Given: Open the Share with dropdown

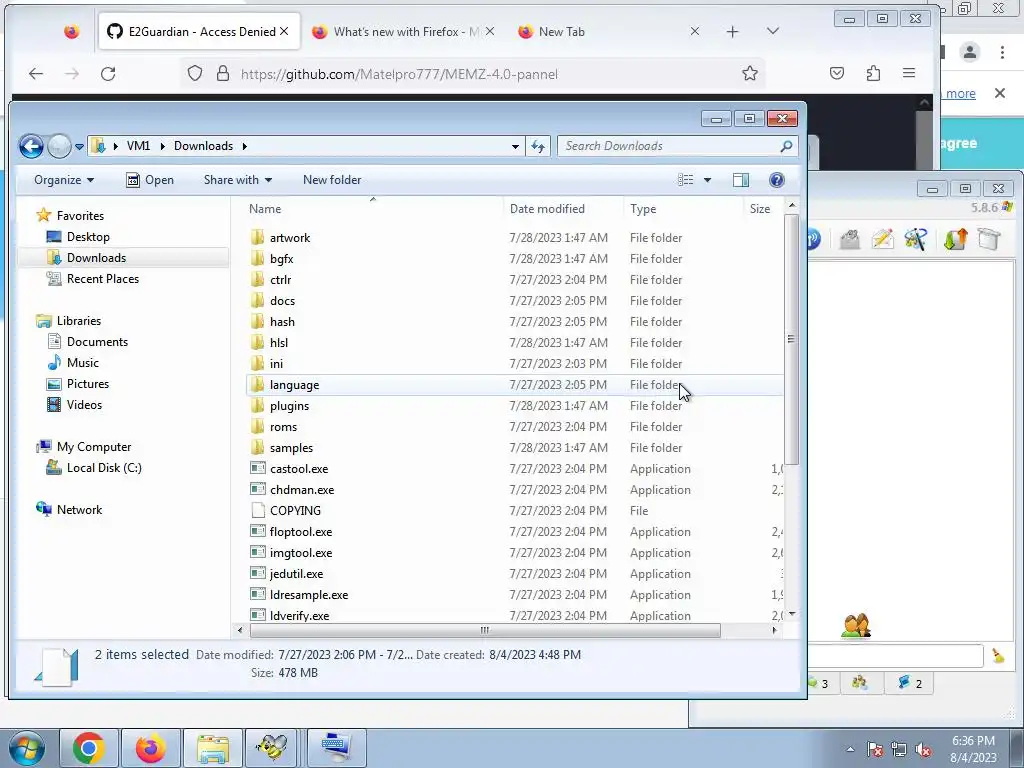Looking at the screenshot, I should point(238,180).
